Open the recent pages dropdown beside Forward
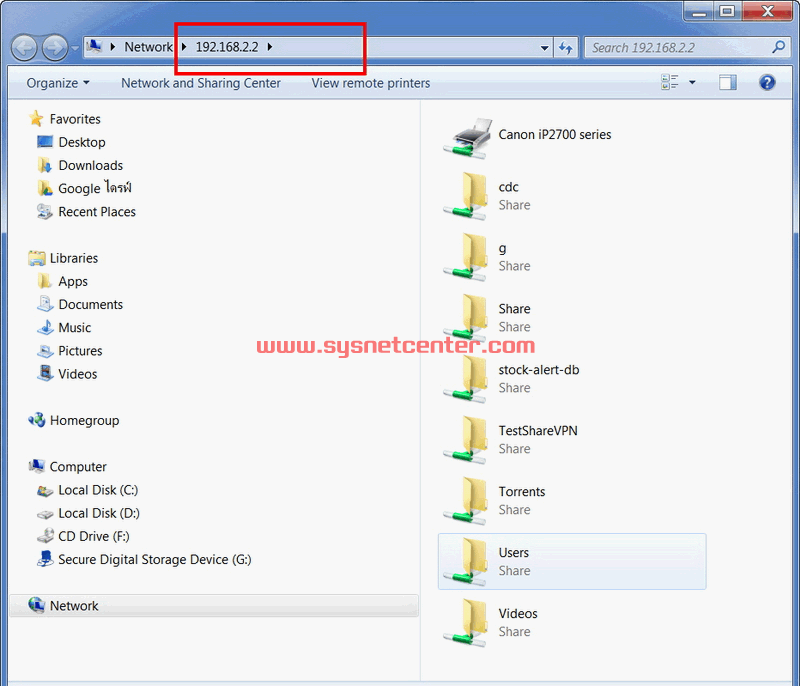The width and height of the screenshot is (800, 686). (x=75, y=48)
